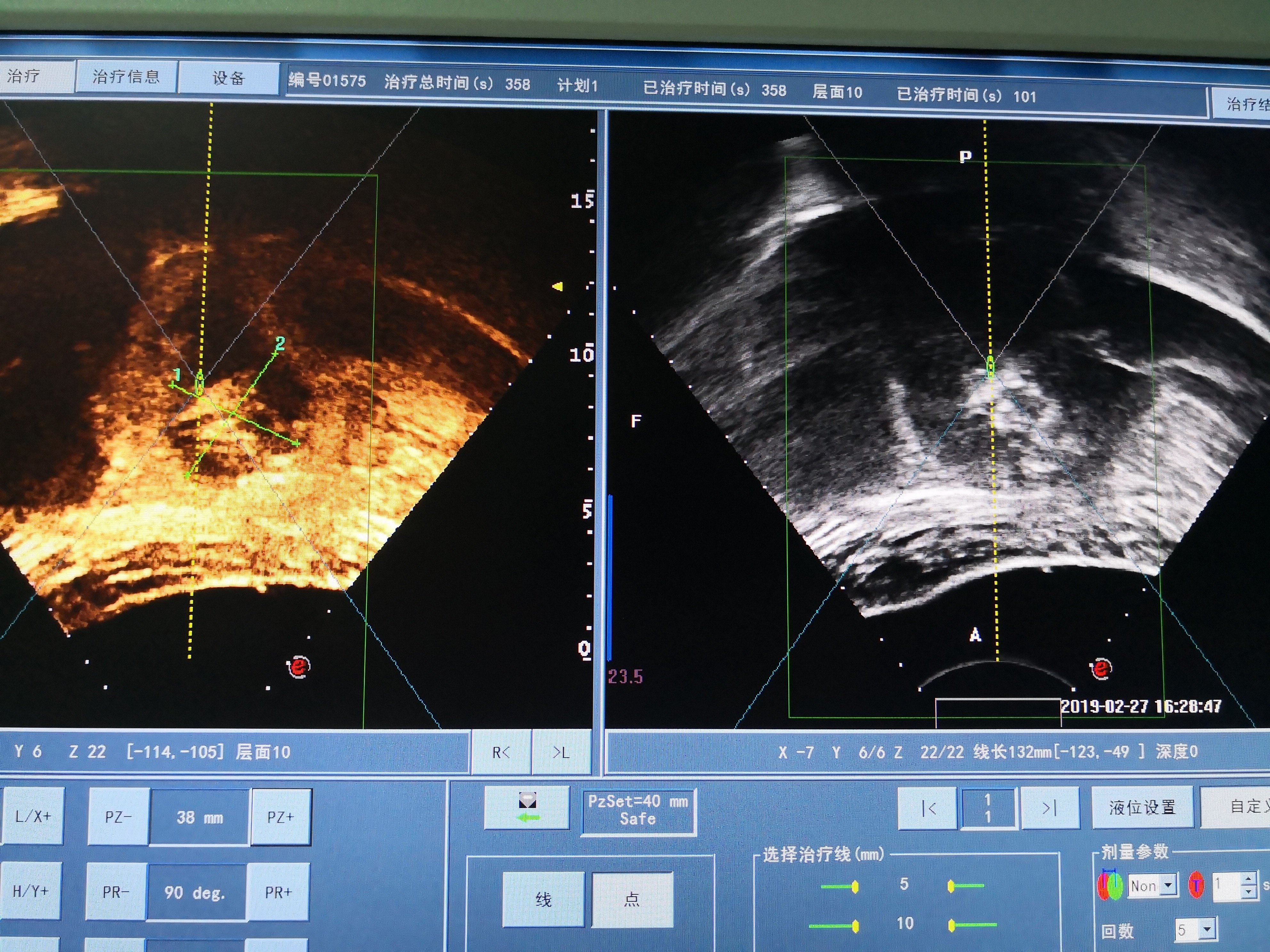
Task: Choose left 10 mm treatment line icon
Action: pyautogui.click(x=834, y=925)
